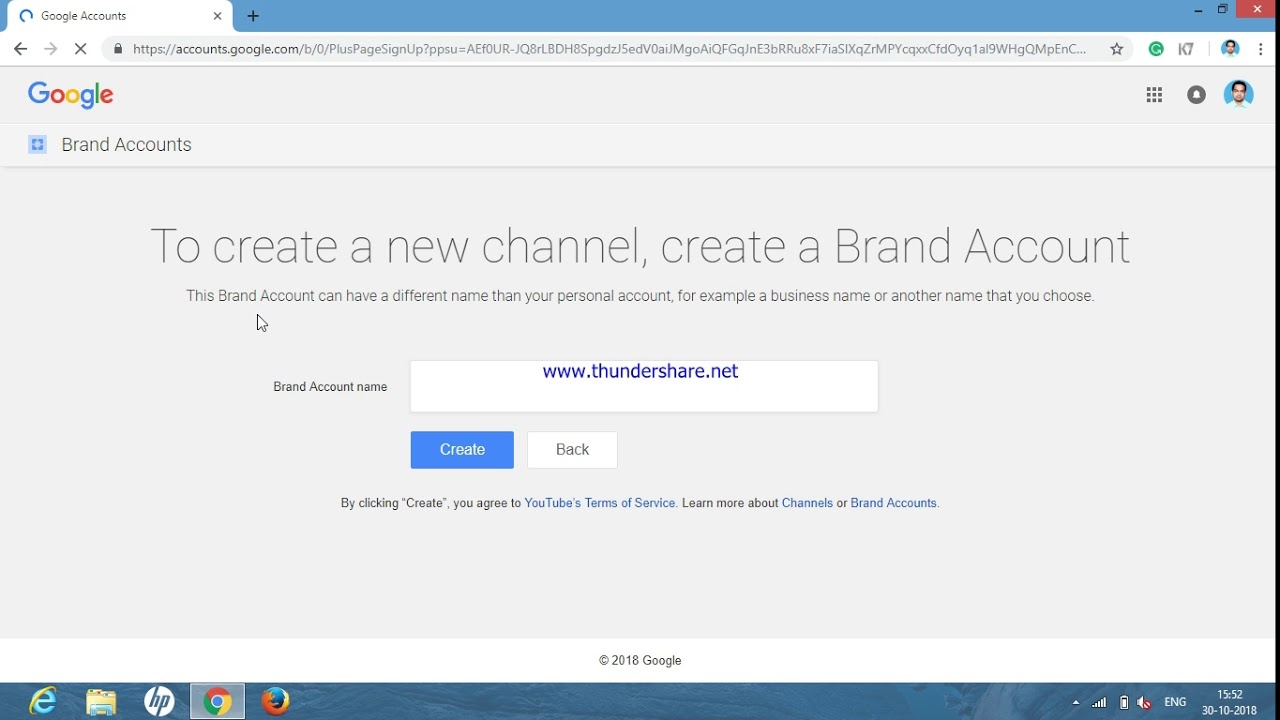
Task: Go forward in browser history
Action: 50,48
